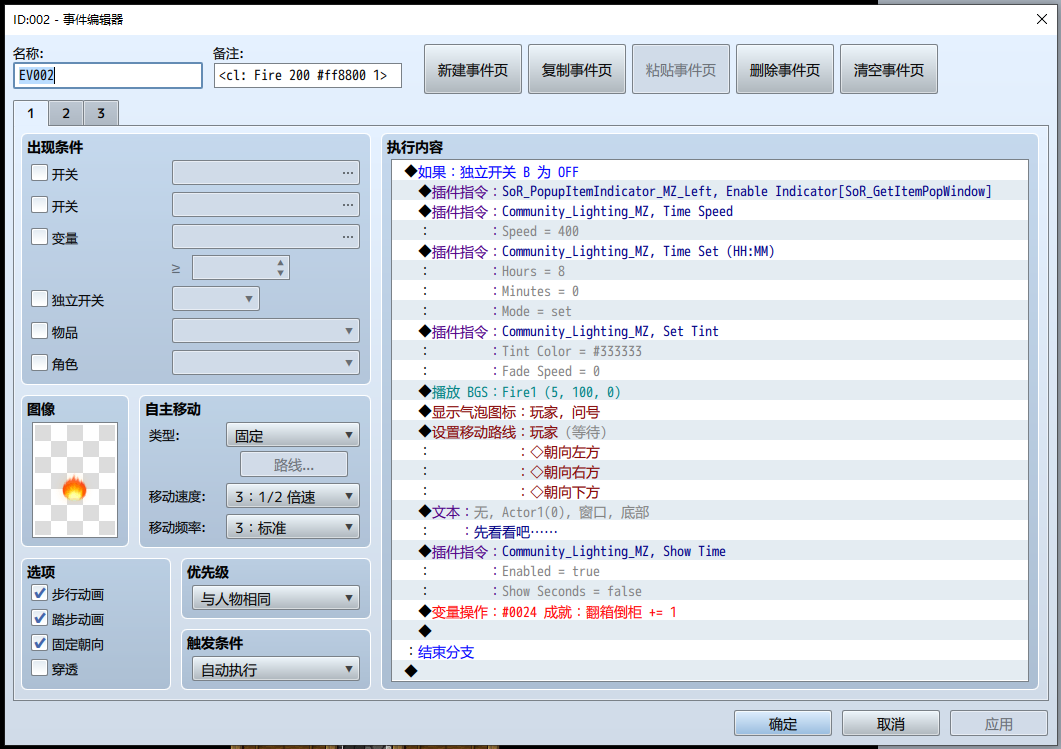
Task: Enable the 穿透 option
Action: (39, 668)
